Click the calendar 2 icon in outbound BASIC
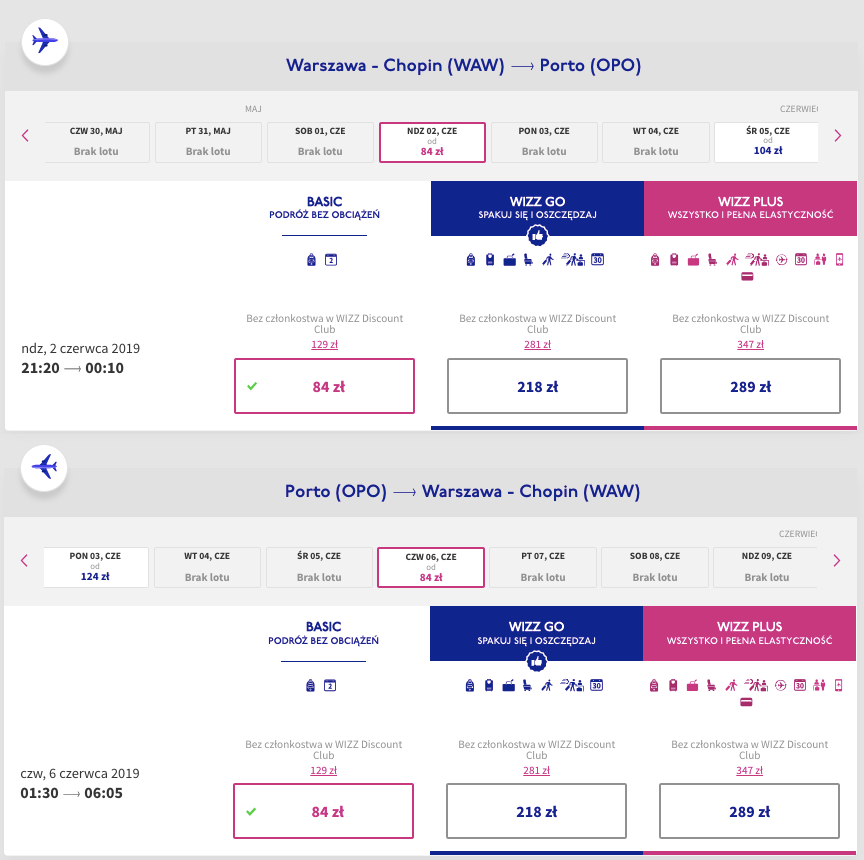 tap(331, 260)
